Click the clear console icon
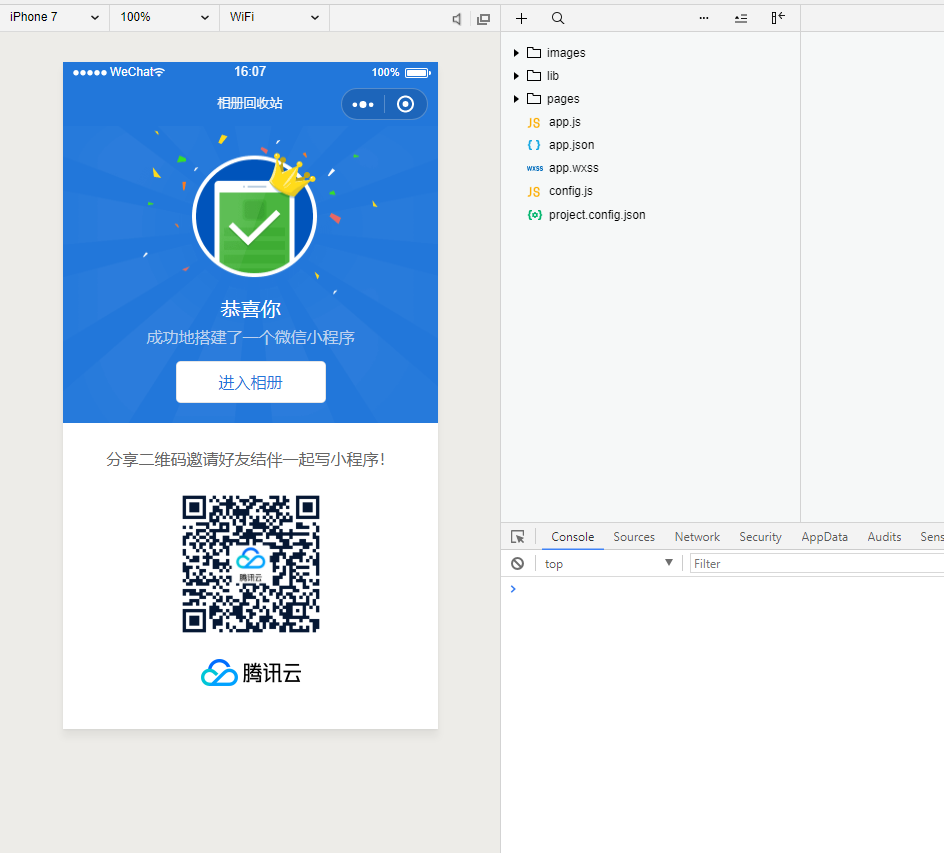944x853 pixels. click(x=517, y=564)
